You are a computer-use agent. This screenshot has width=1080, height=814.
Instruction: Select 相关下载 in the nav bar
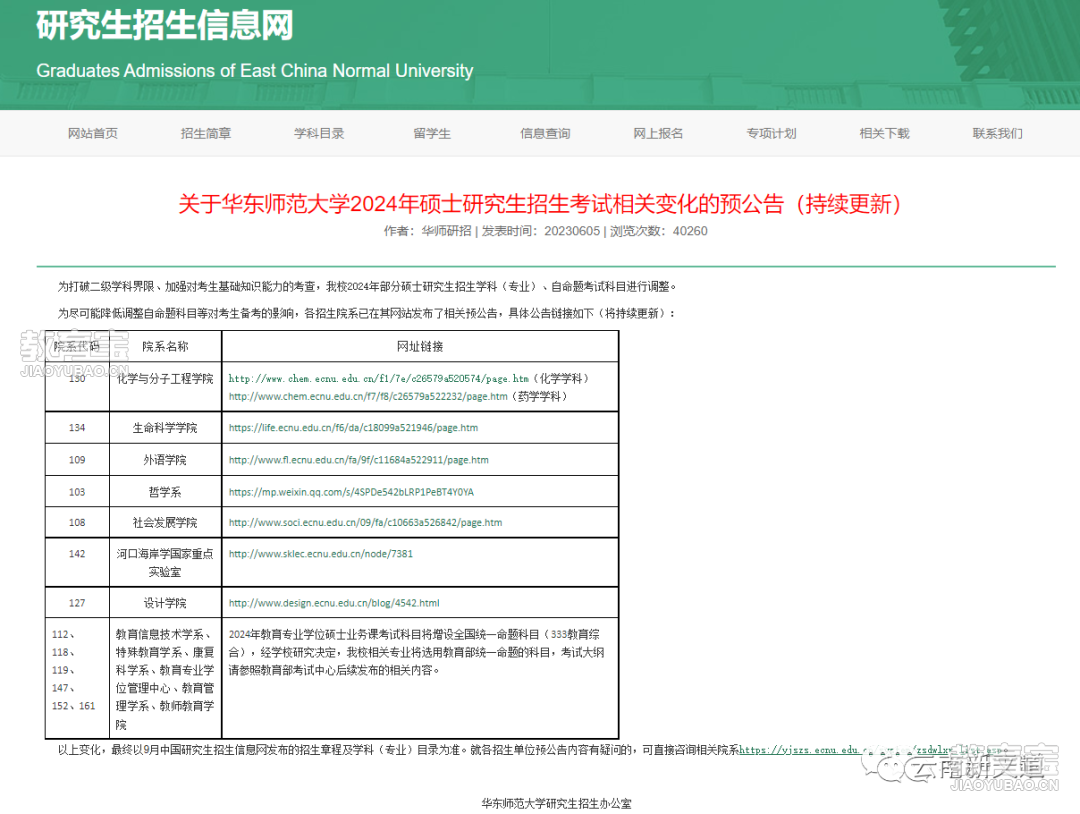point(884,134)
